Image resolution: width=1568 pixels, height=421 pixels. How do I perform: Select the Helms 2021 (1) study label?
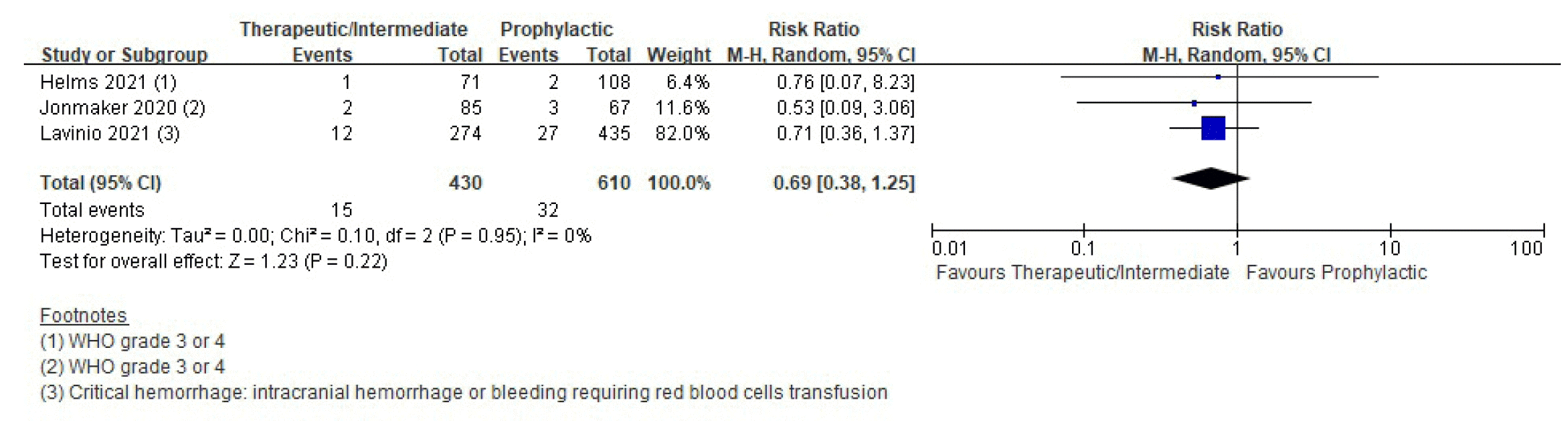[x=108, y=82]
